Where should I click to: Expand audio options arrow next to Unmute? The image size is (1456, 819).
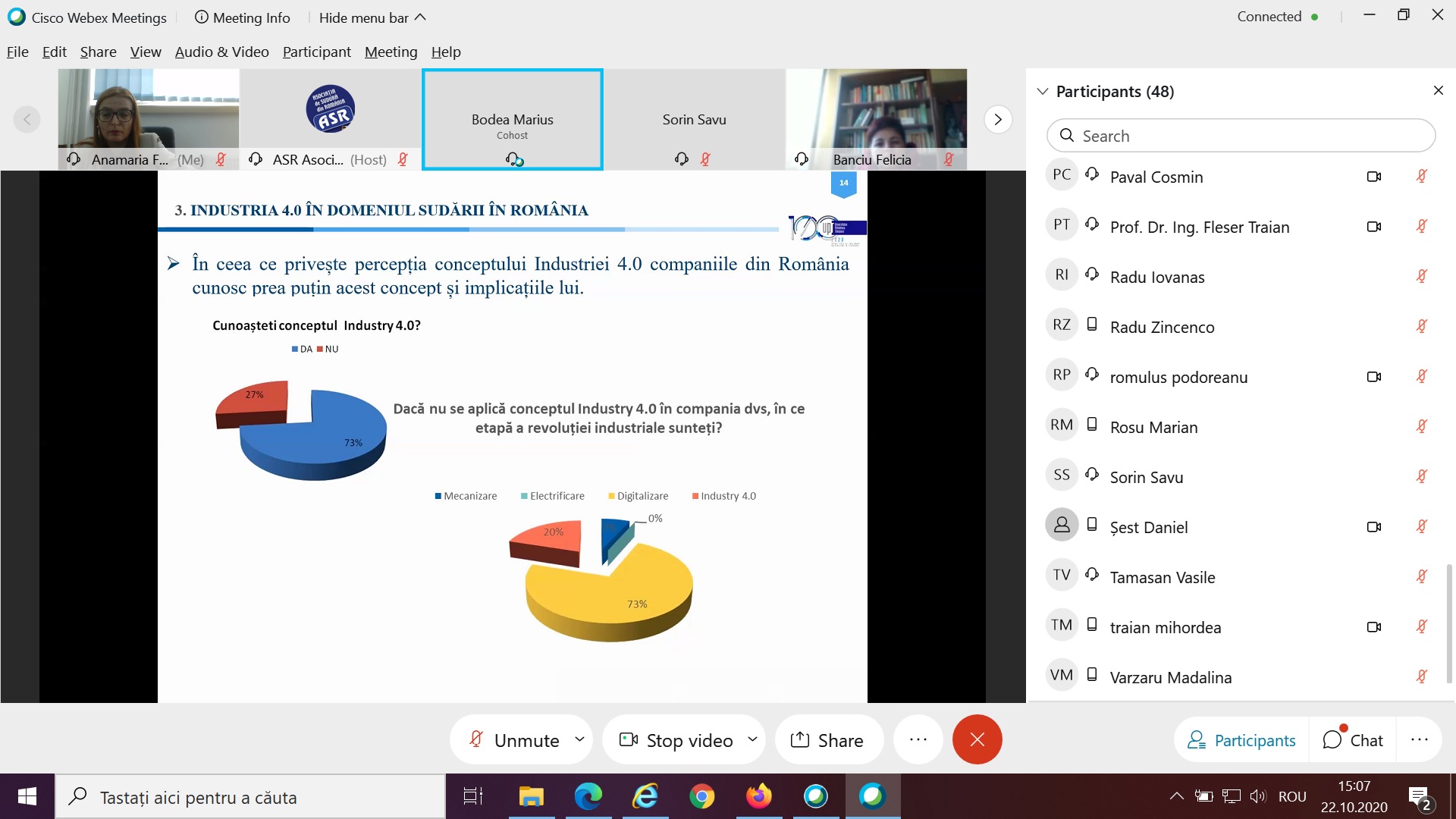579,739
